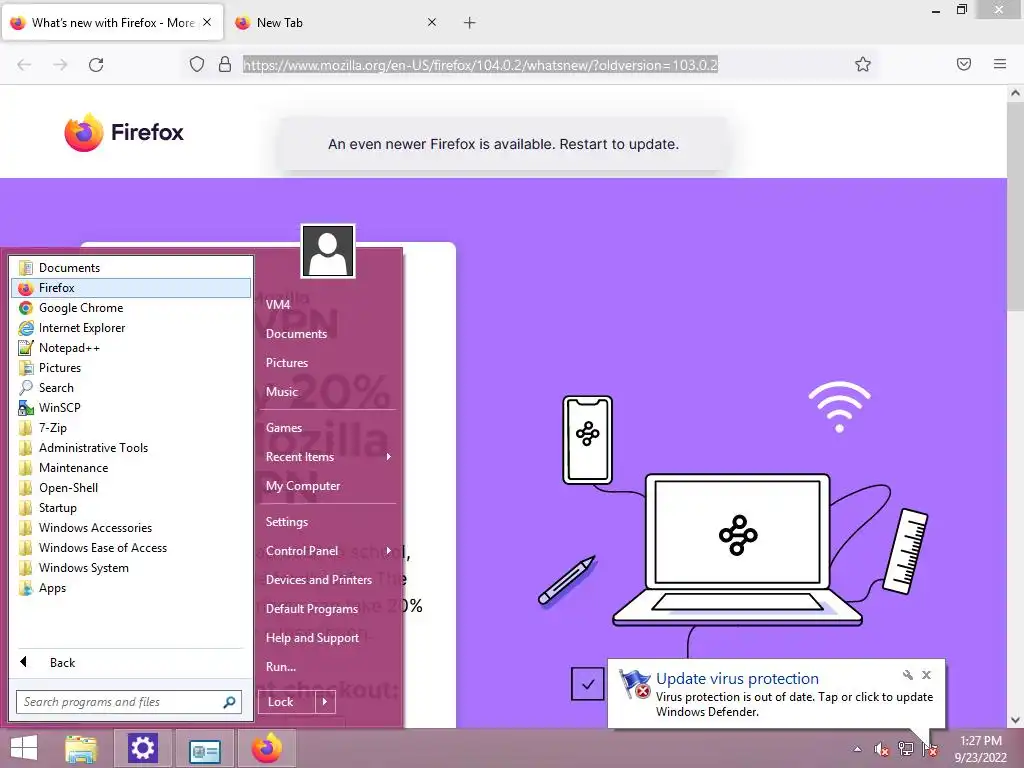Expand the Control Panel submenu
This screenshot has width=1024, height=768.
click(328, 551)
